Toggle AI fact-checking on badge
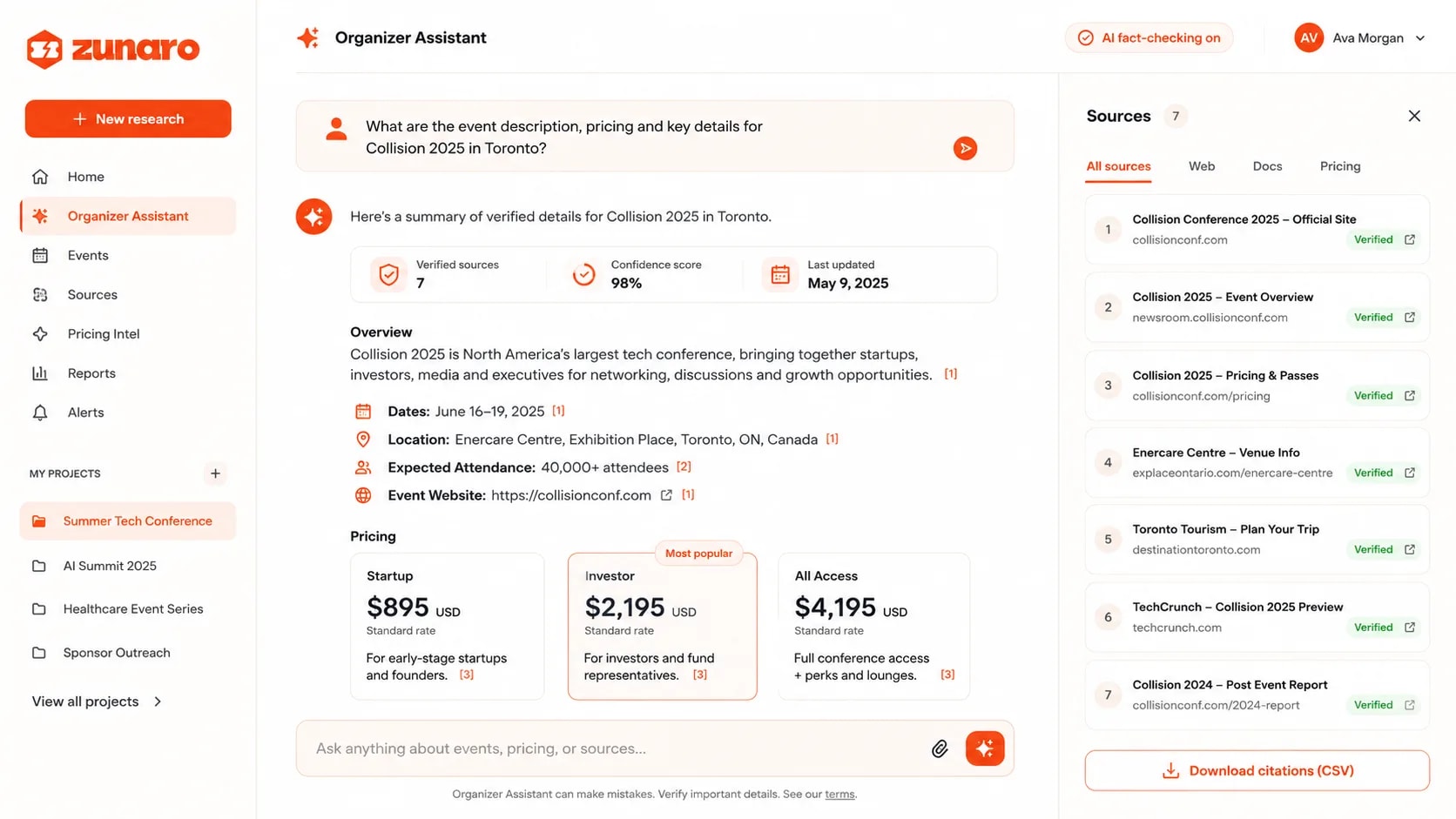This screenshot has width=1456, height=819. 1149,37
